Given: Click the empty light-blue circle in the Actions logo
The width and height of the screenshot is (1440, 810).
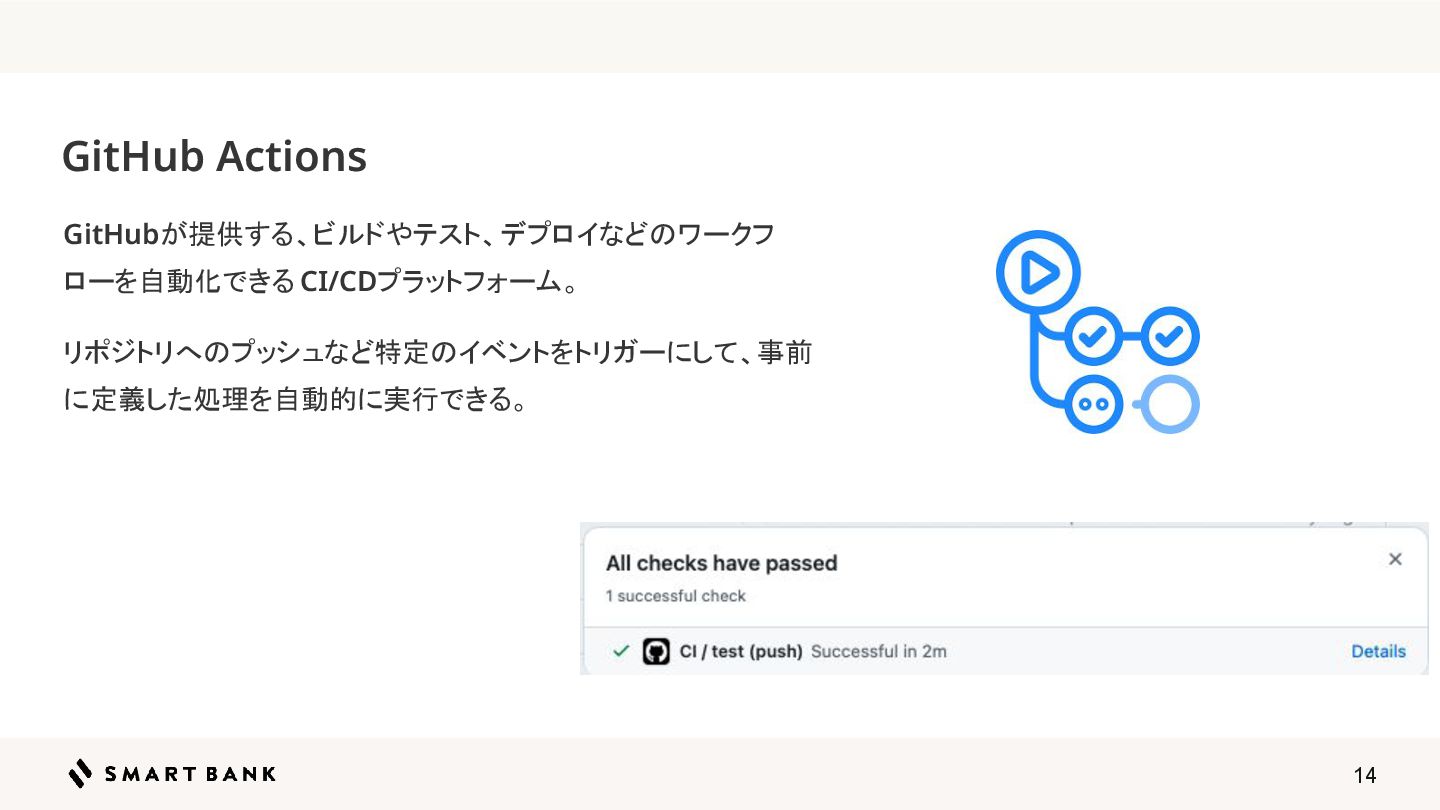Looking at the screenshot, I should (x=1169, y=404).
